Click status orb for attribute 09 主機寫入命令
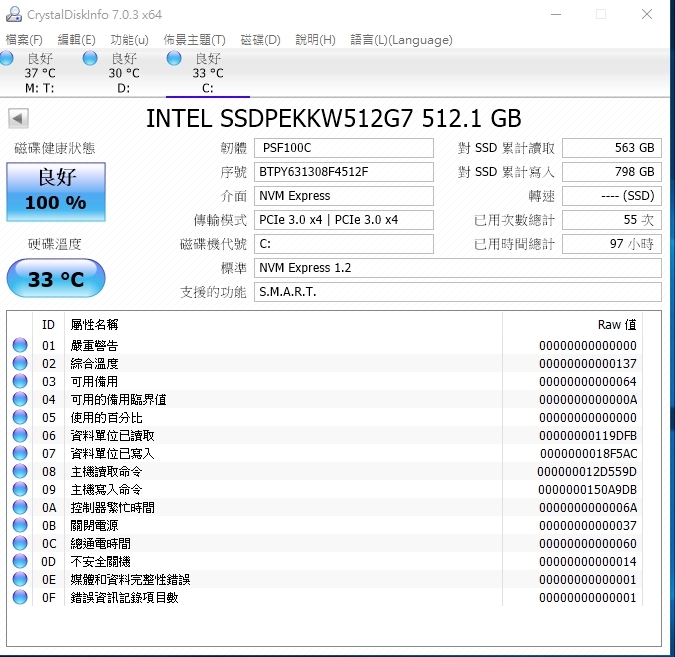 pos(20,490)
